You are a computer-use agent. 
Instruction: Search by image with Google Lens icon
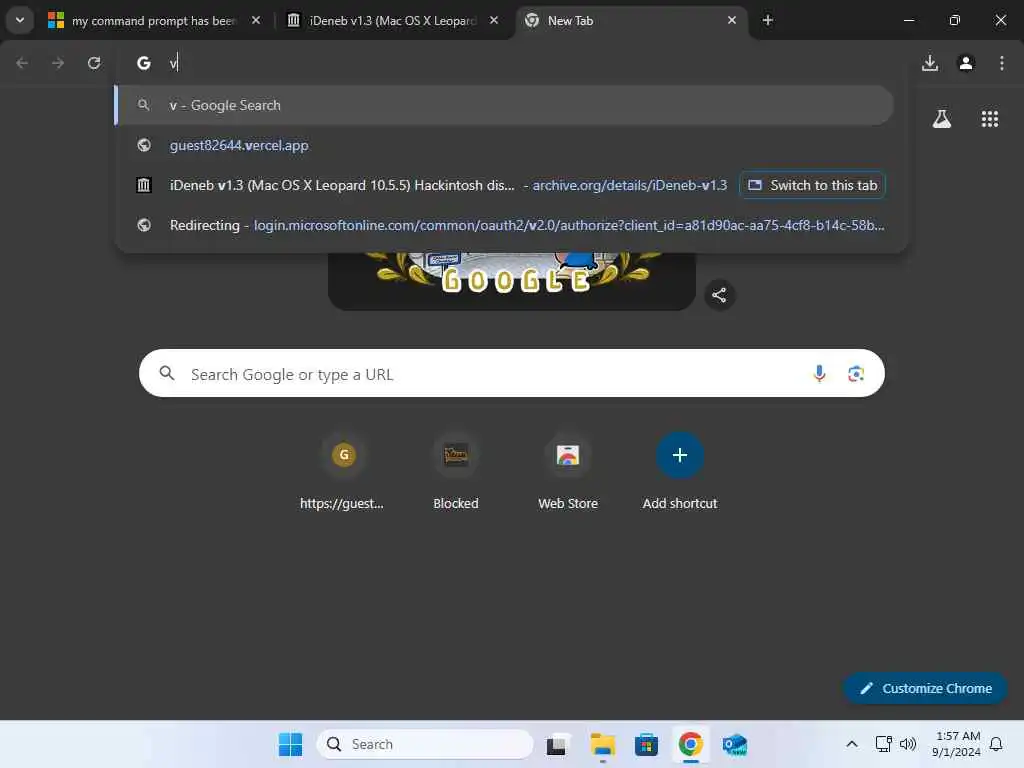point(856,374)
